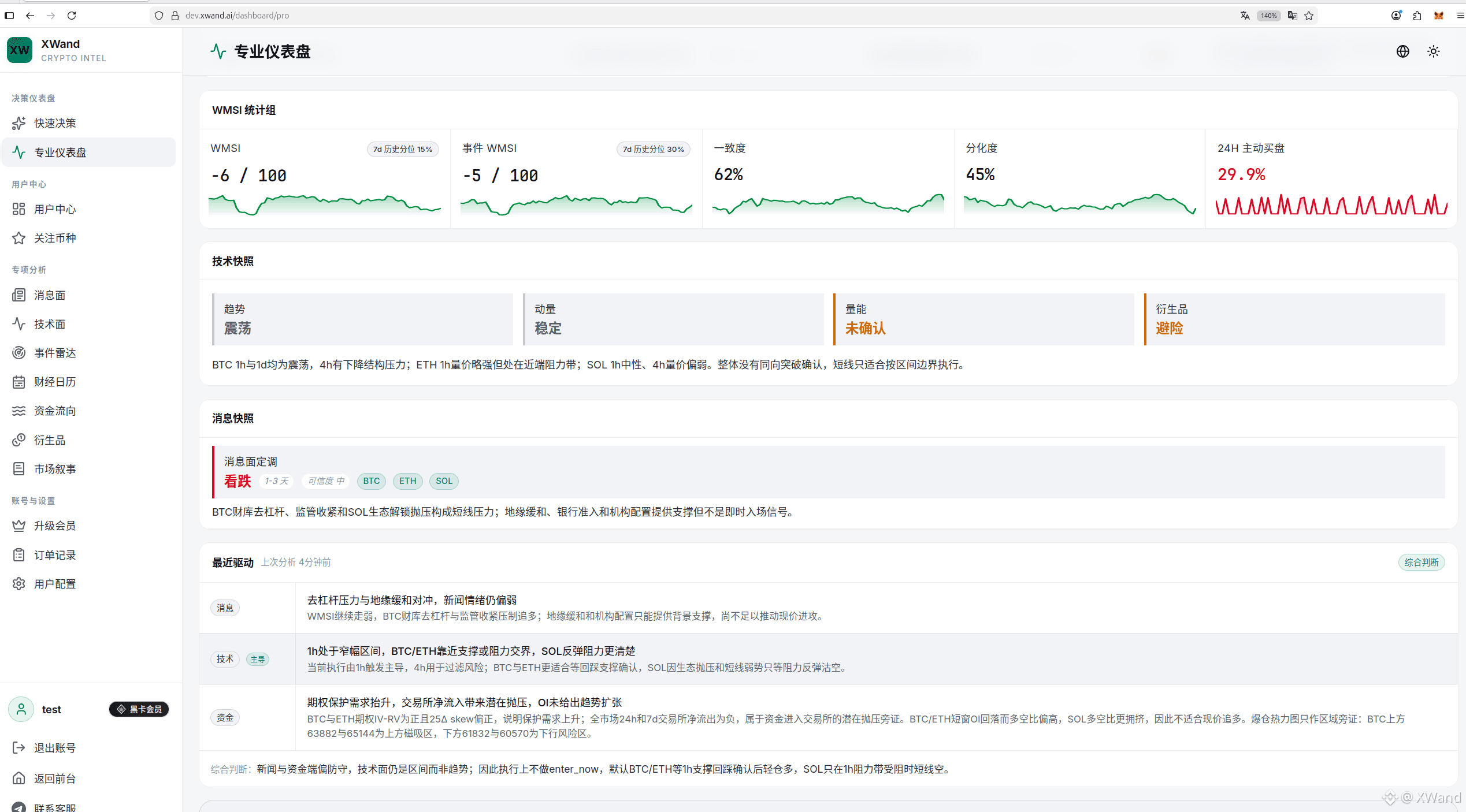Click the 可信度 中 tag

tap(326, 481)
